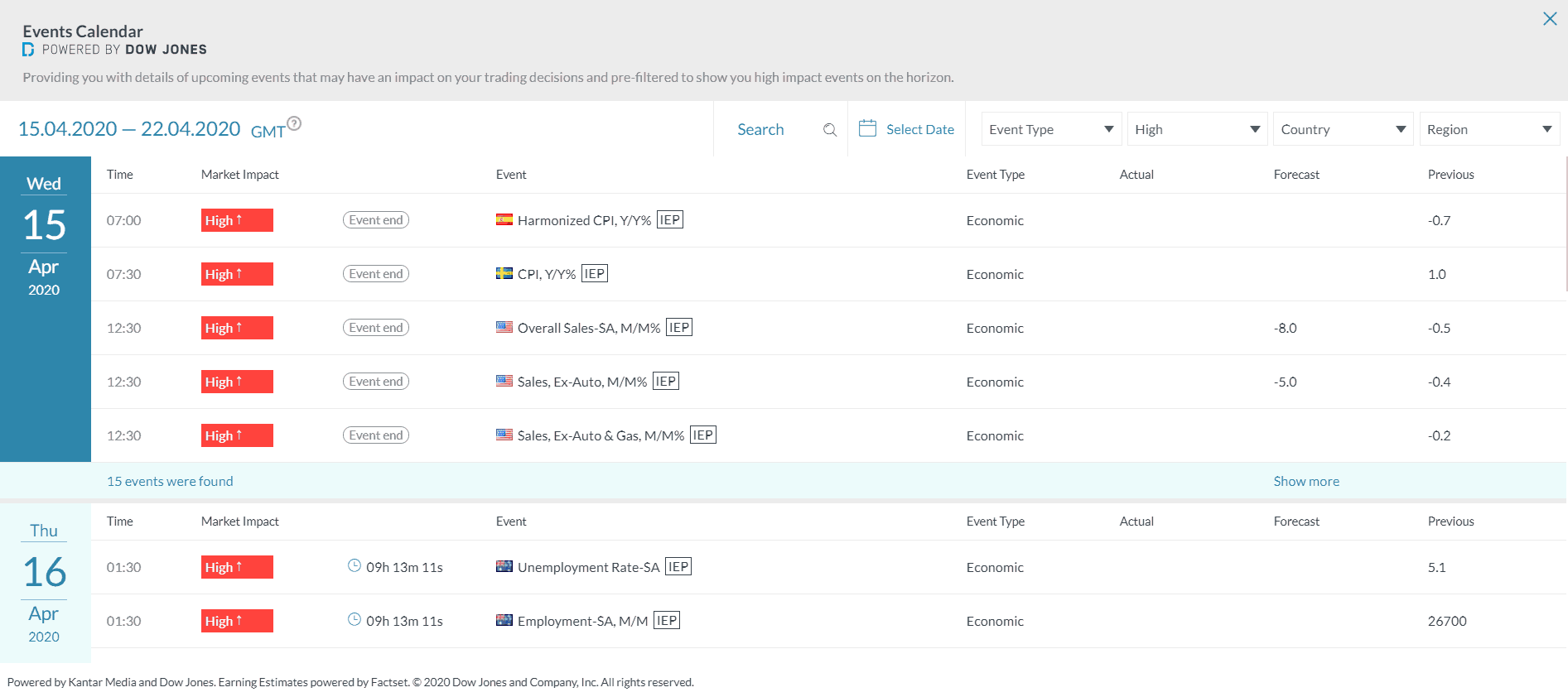The image size is (1568, 697).
Task: Click the Wed 15 Apr 2020 date block
Action: 45,309
